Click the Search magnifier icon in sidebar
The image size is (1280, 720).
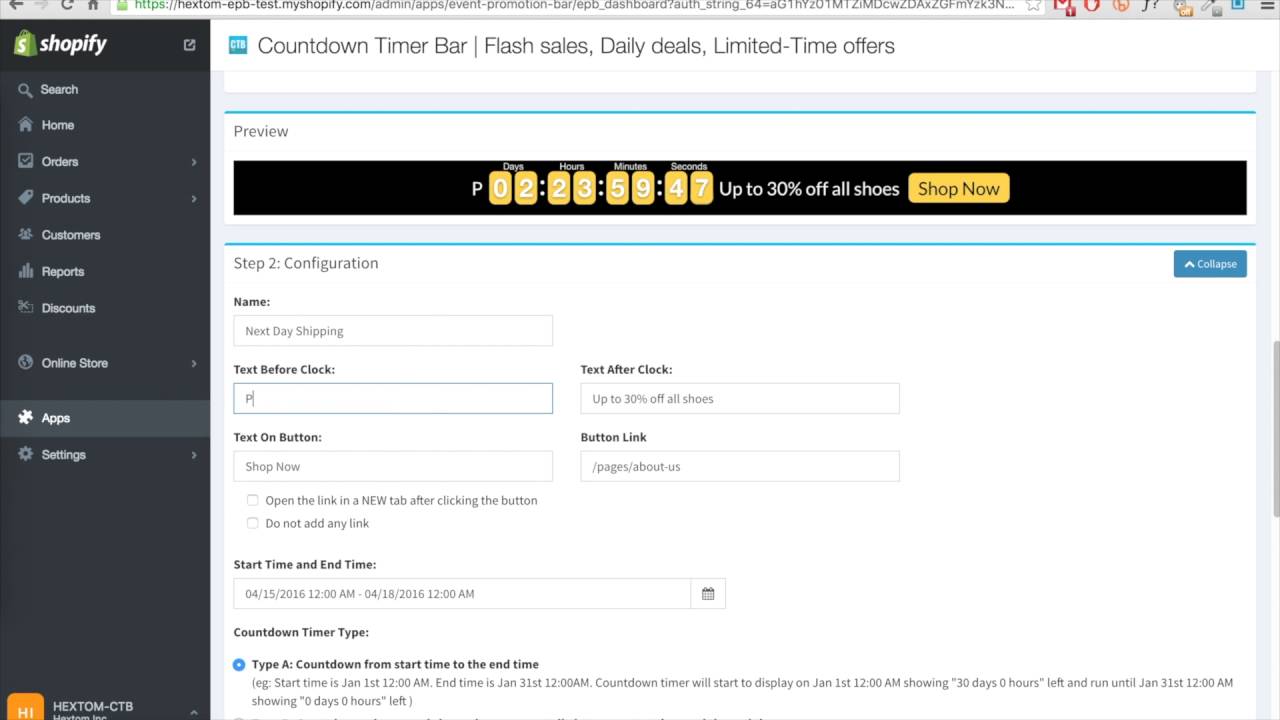(x=25, y=90)
